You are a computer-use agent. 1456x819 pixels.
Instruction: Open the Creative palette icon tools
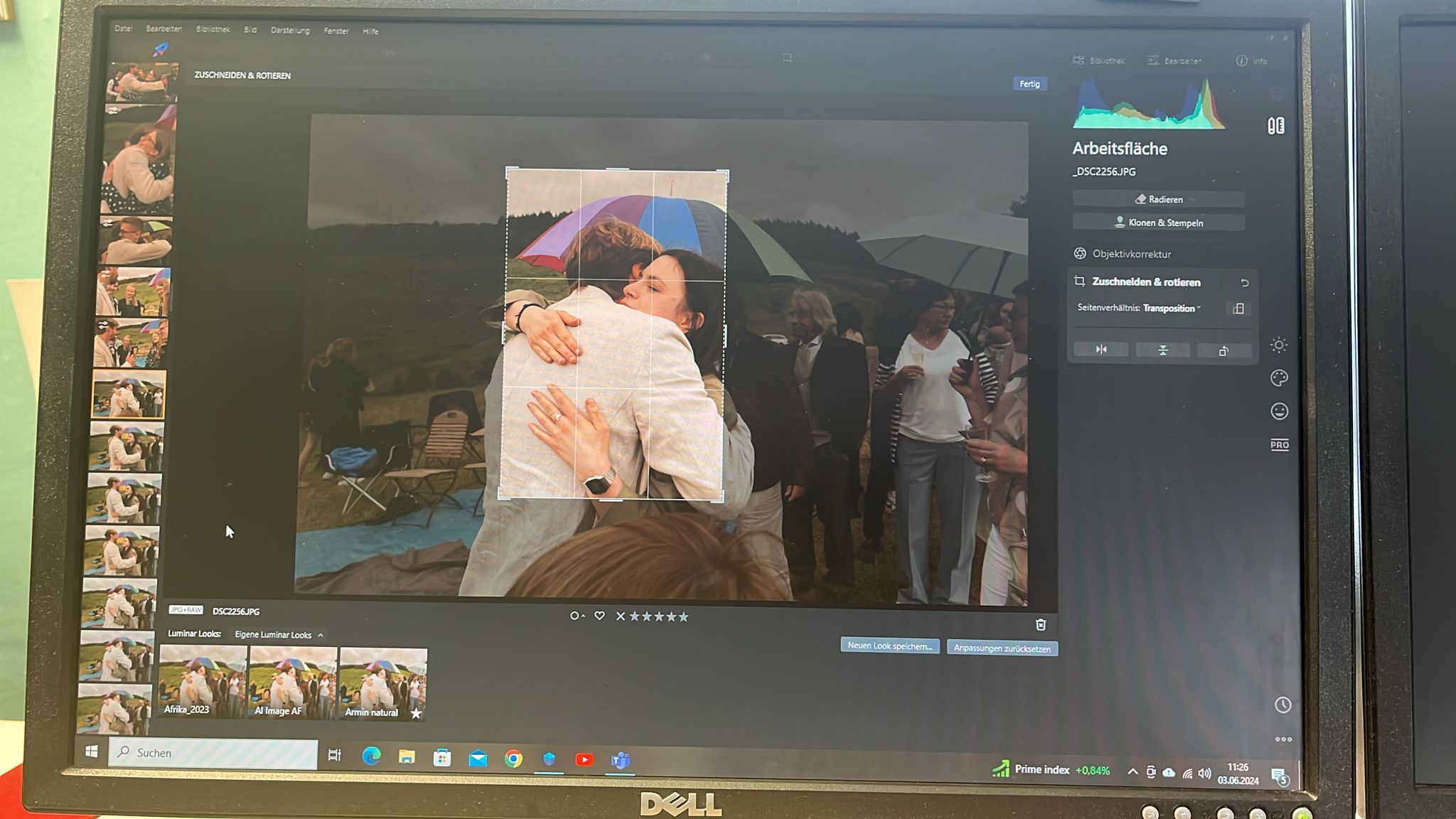tap(1278, 378)
